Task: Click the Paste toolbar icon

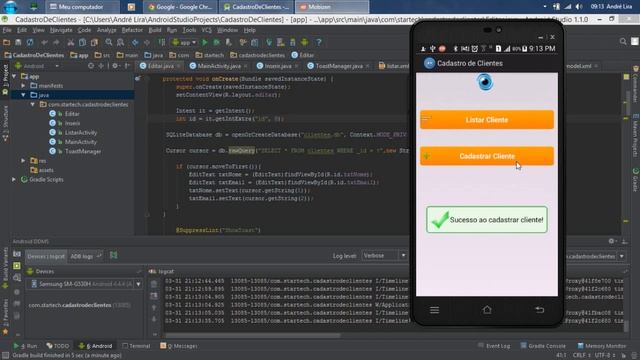Action: [x=94, y=42]
